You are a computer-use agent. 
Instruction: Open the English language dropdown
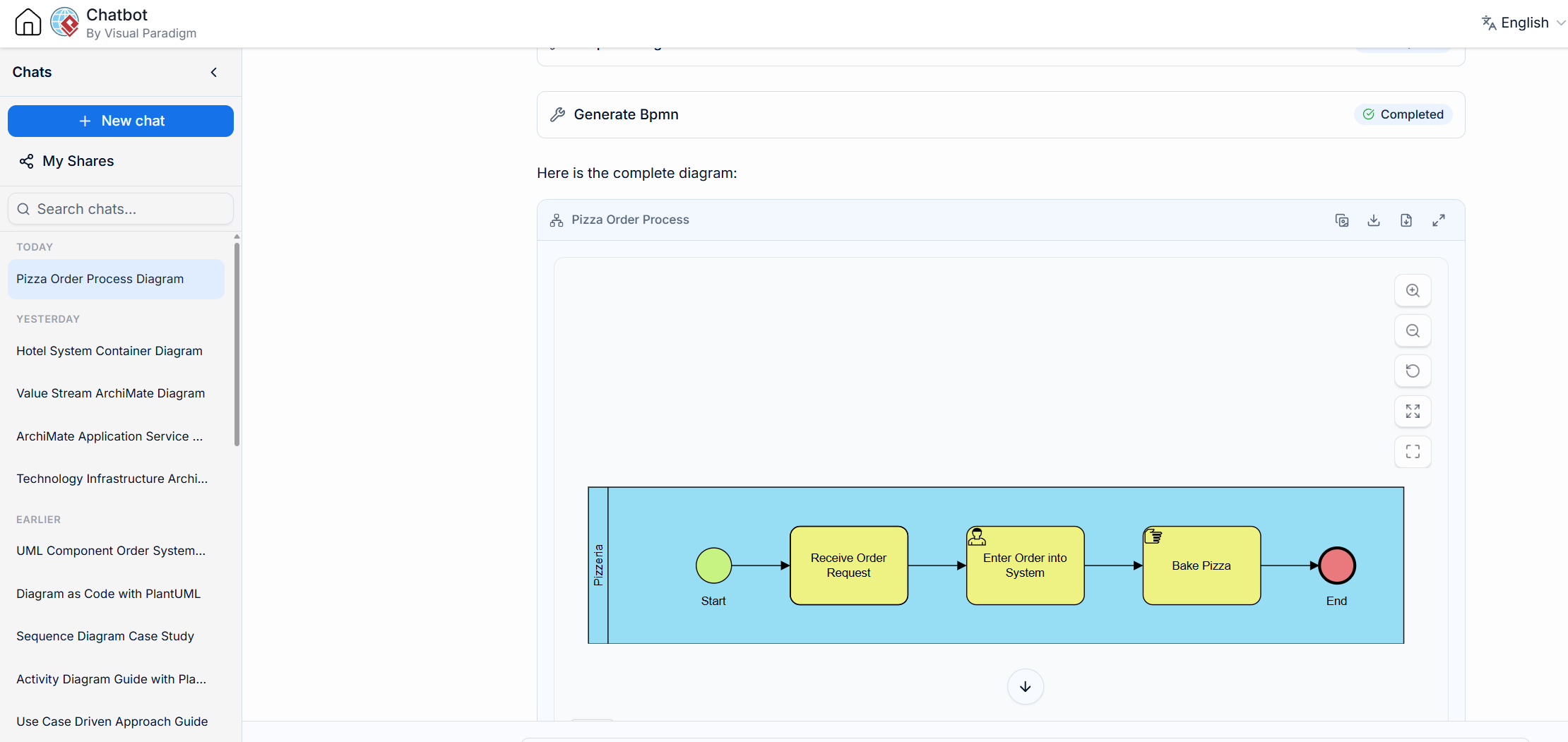click(x=1524, y=23)
